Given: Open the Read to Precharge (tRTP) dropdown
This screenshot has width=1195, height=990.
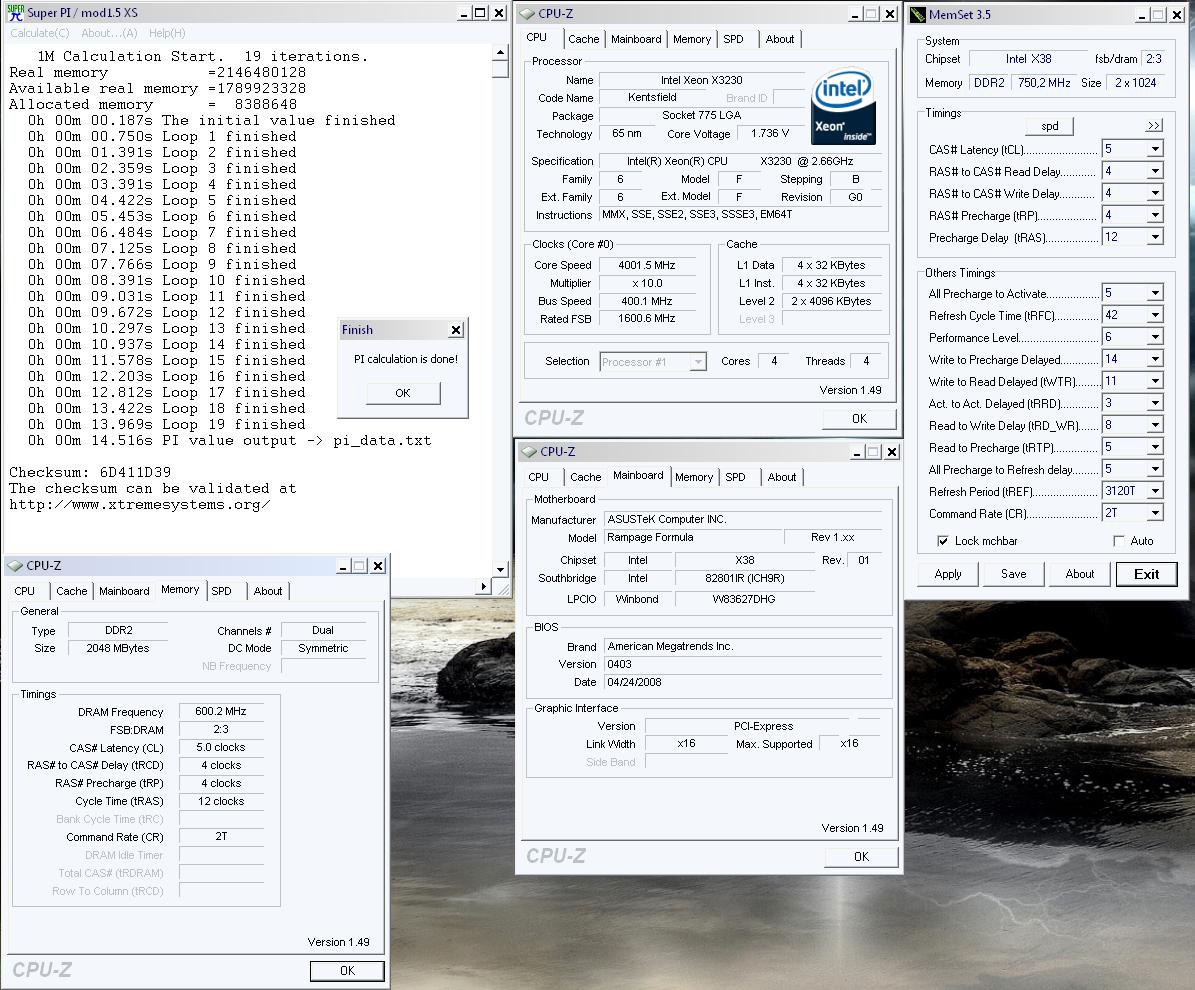Looking at the screenshot, I should coord(1155,447).
